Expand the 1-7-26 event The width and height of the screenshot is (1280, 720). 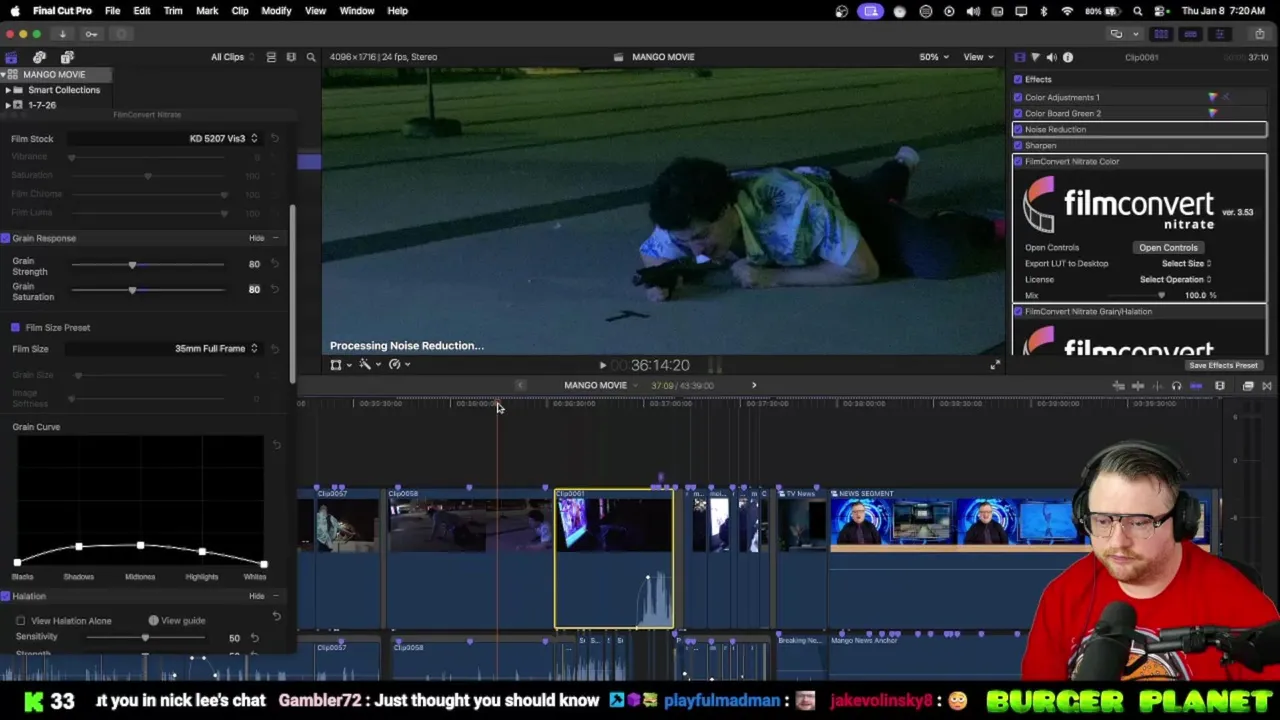tap(8, 105)
